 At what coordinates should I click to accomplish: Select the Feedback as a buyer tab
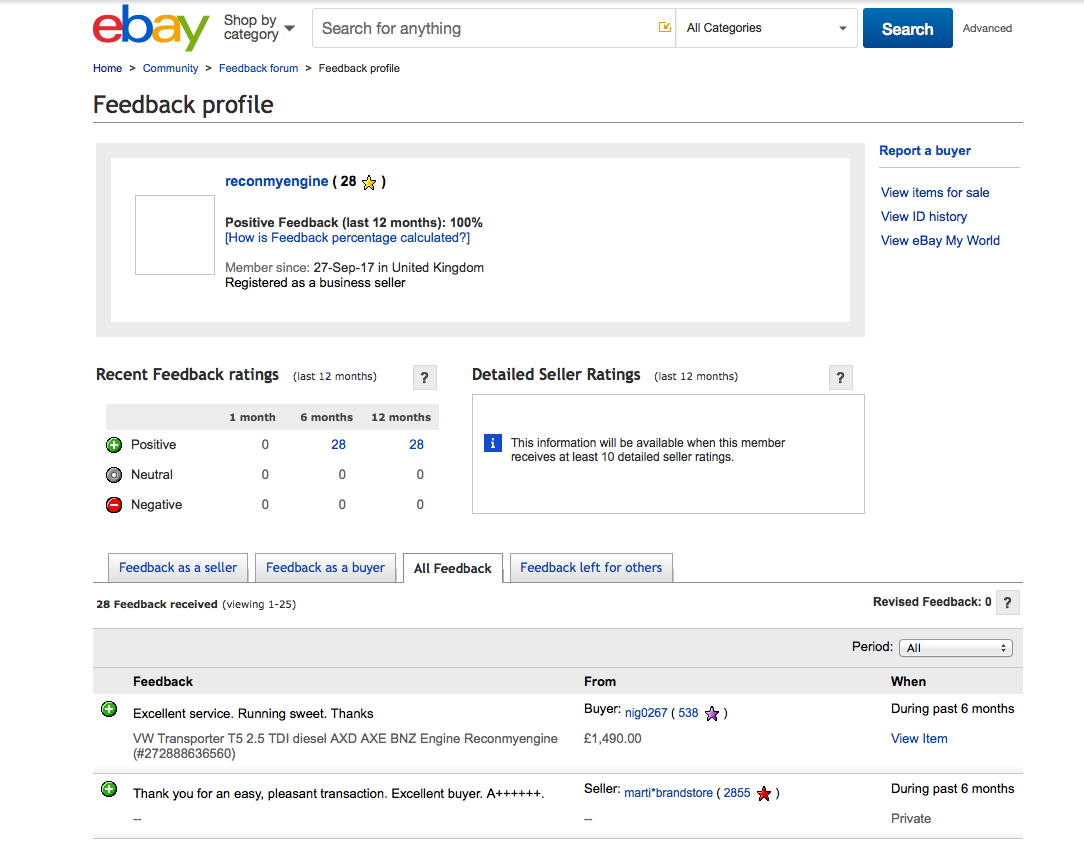[x=325, y=567]
